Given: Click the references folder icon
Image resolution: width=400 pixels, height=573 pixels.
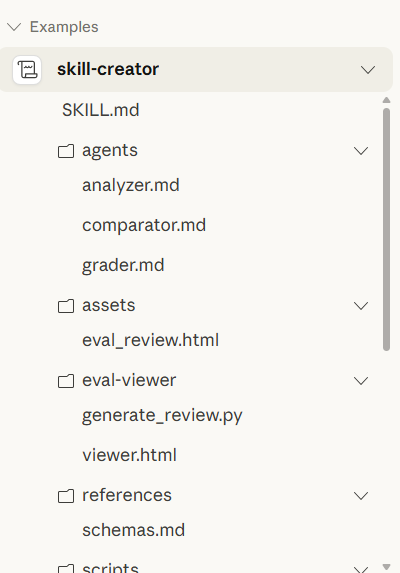Looking at the screenshot, I should point(66,496).
